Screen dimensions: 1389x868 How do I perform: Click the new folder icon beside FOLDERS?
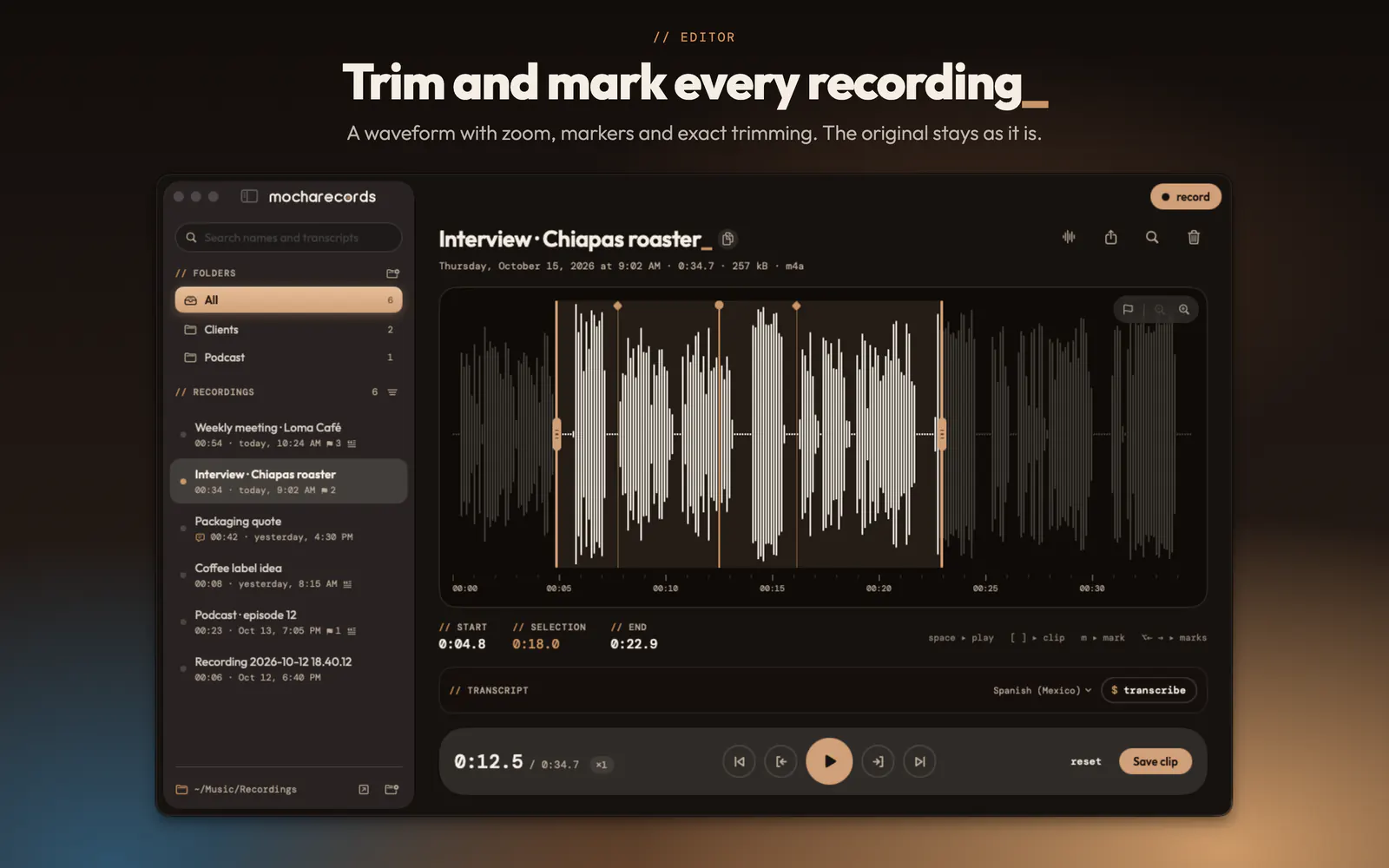(x=392, y=273)
